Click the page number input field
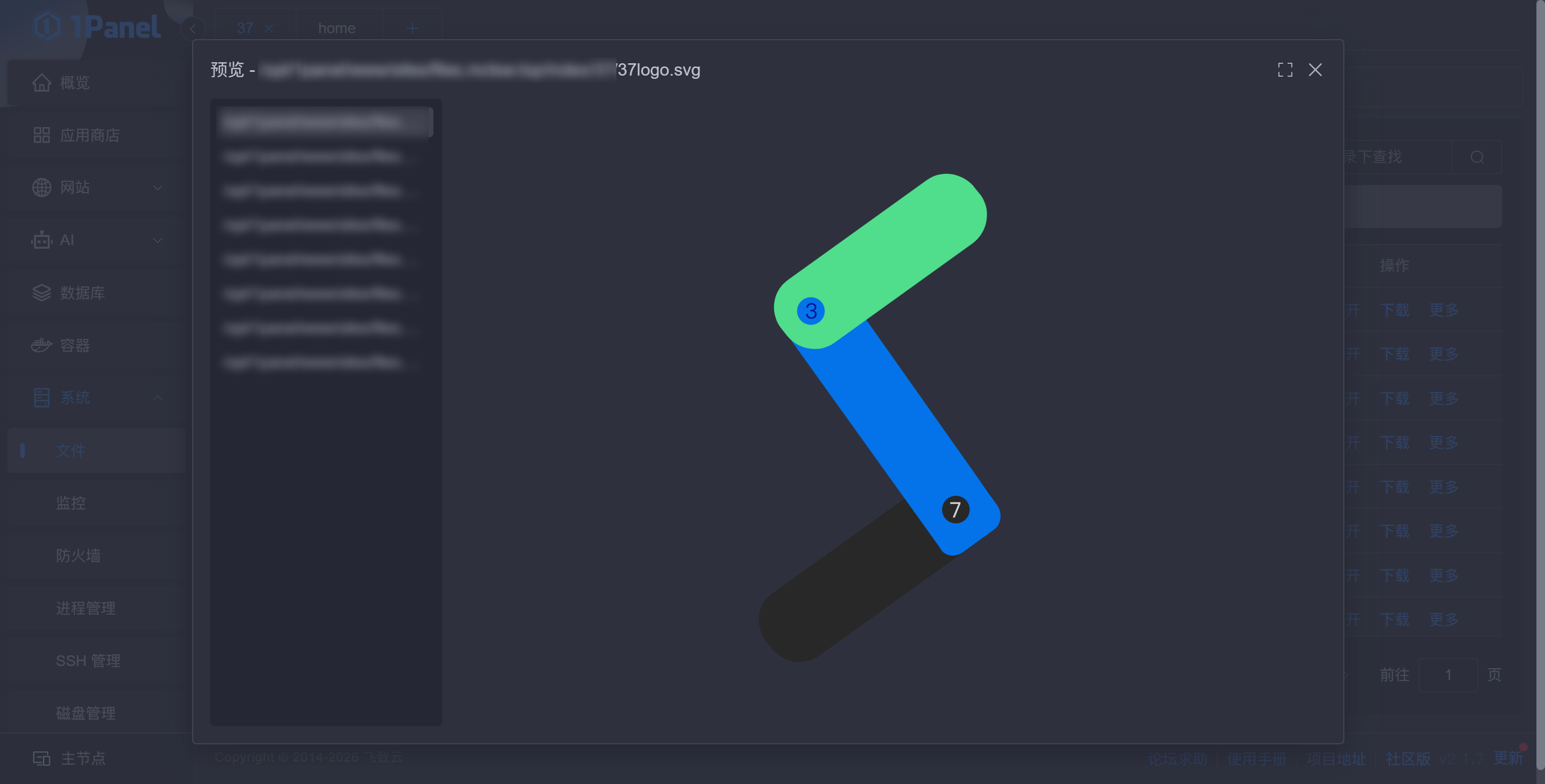This screenshot has width=1545, height=784. 1447,675
